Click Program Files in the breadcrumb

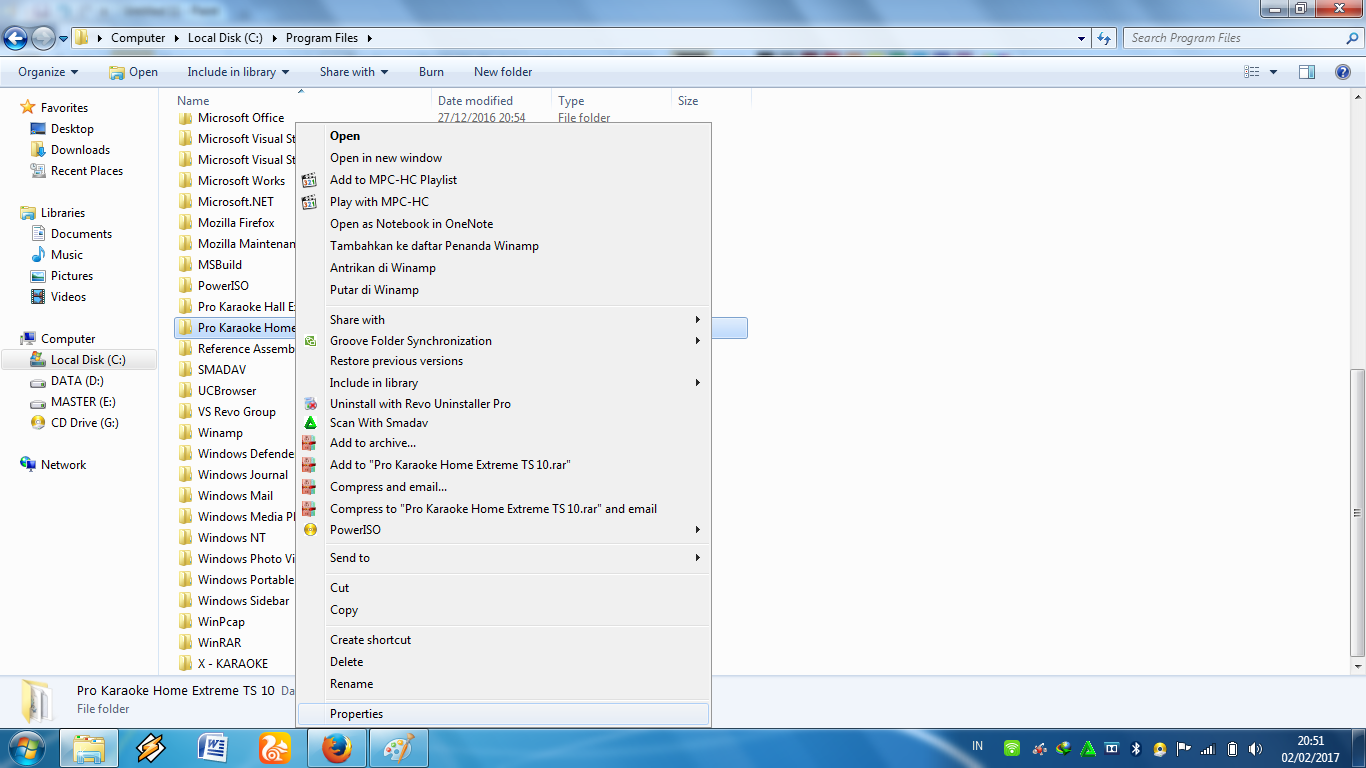click(x=322, y=38)
